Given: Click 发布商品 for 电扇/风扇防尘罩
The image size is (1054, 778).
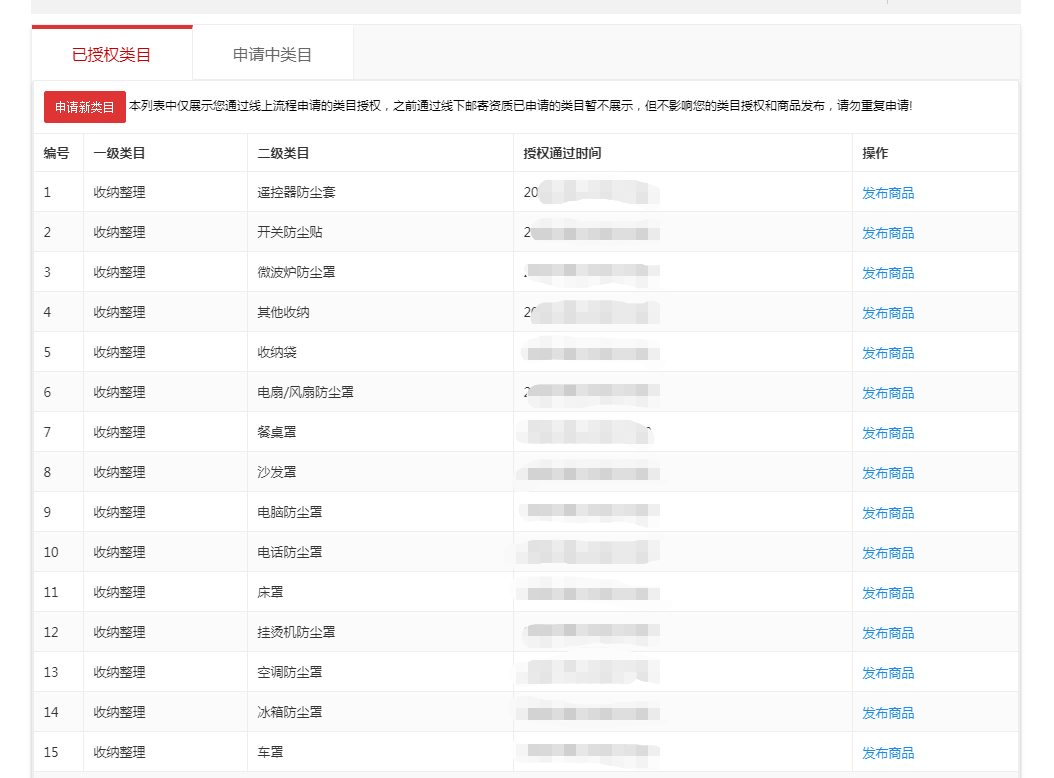Looking at the screenshot, I should coord(888,393).
